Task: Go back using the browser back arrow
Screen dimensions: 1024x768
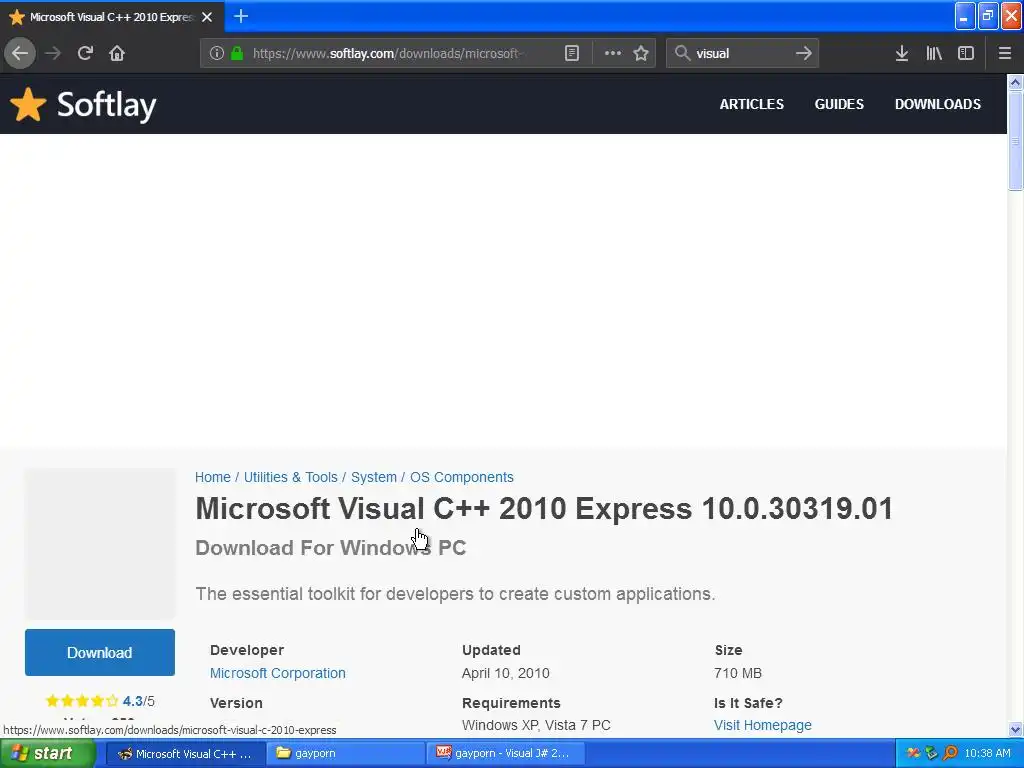Action: coord(20,53)
